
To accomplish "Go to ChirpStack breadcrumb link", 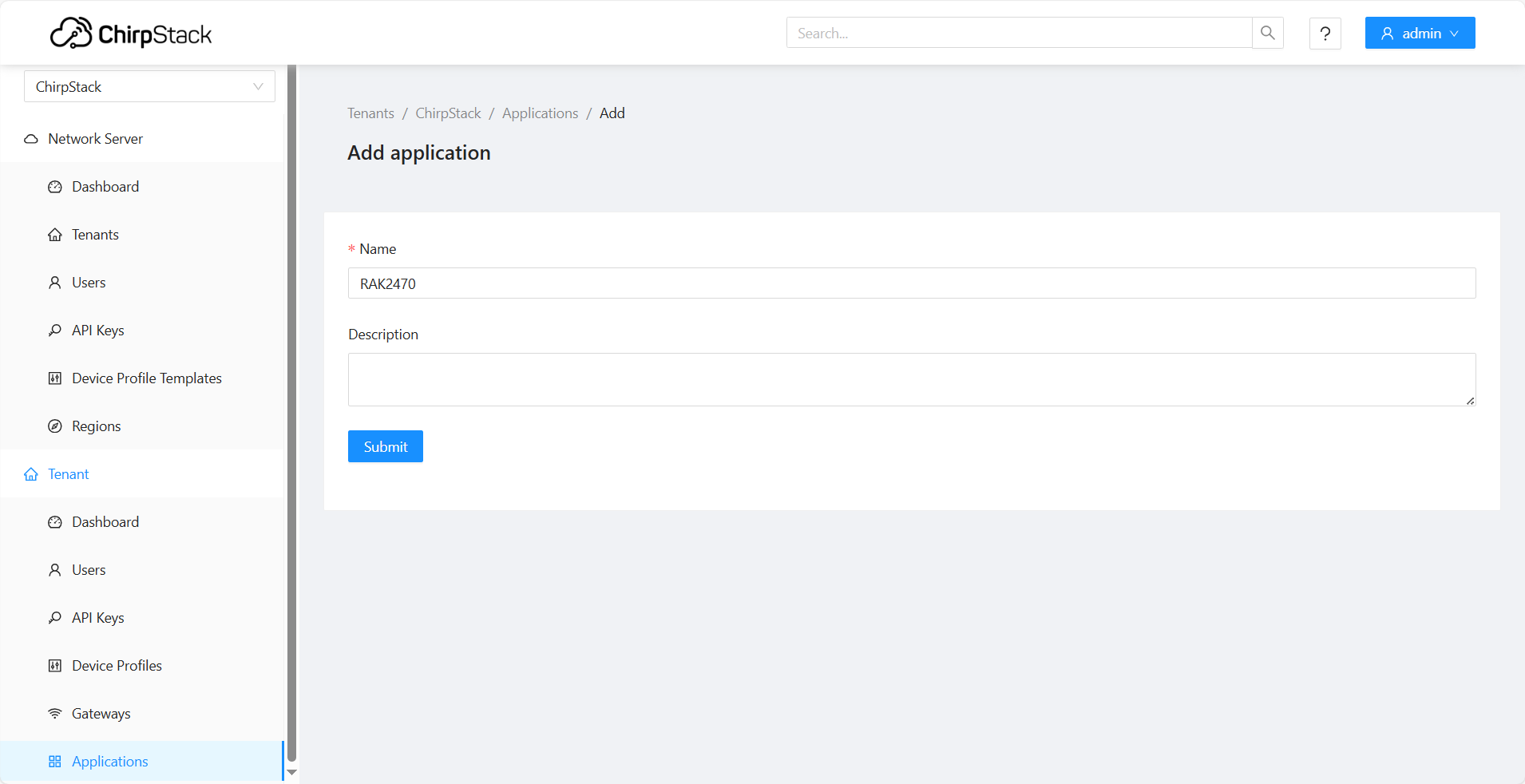I will click(x=448, y=113).
